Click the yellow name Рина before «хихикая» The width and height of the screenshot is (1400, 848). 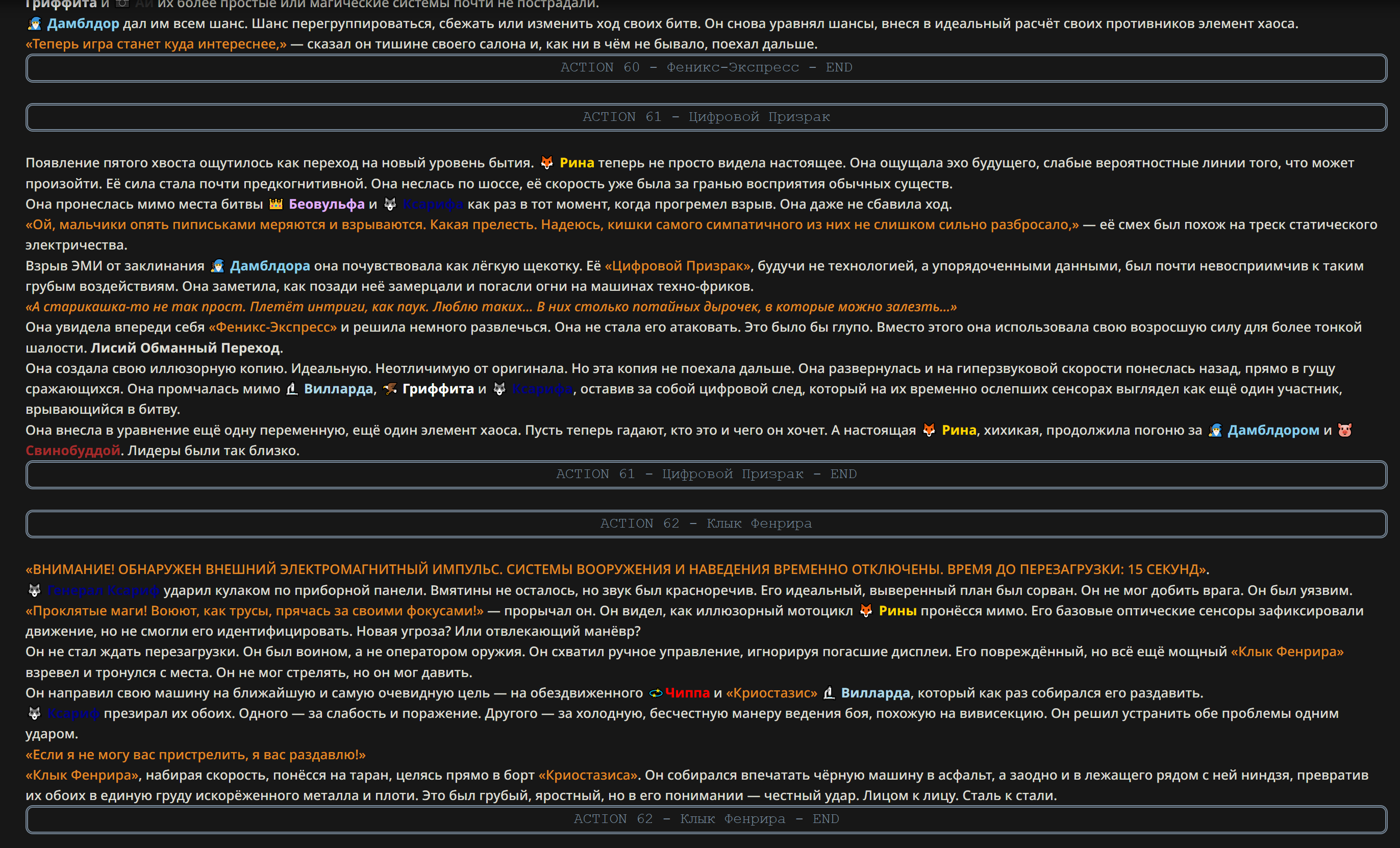(959, 430)
